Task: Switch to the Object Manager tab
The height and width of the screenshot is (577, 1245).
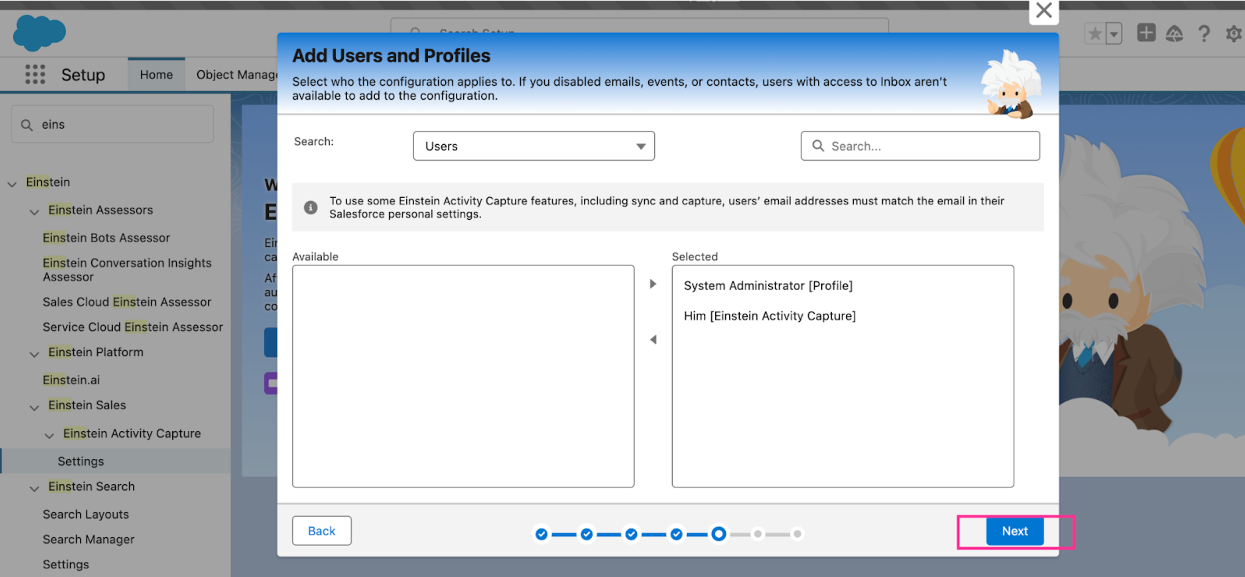Action: point(237,74)
